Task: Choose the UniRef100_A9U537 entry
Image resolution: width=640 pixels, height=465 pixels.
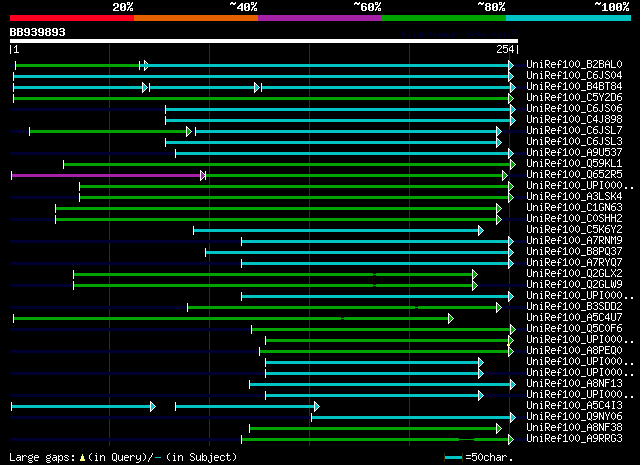Action: click(574, 153)
